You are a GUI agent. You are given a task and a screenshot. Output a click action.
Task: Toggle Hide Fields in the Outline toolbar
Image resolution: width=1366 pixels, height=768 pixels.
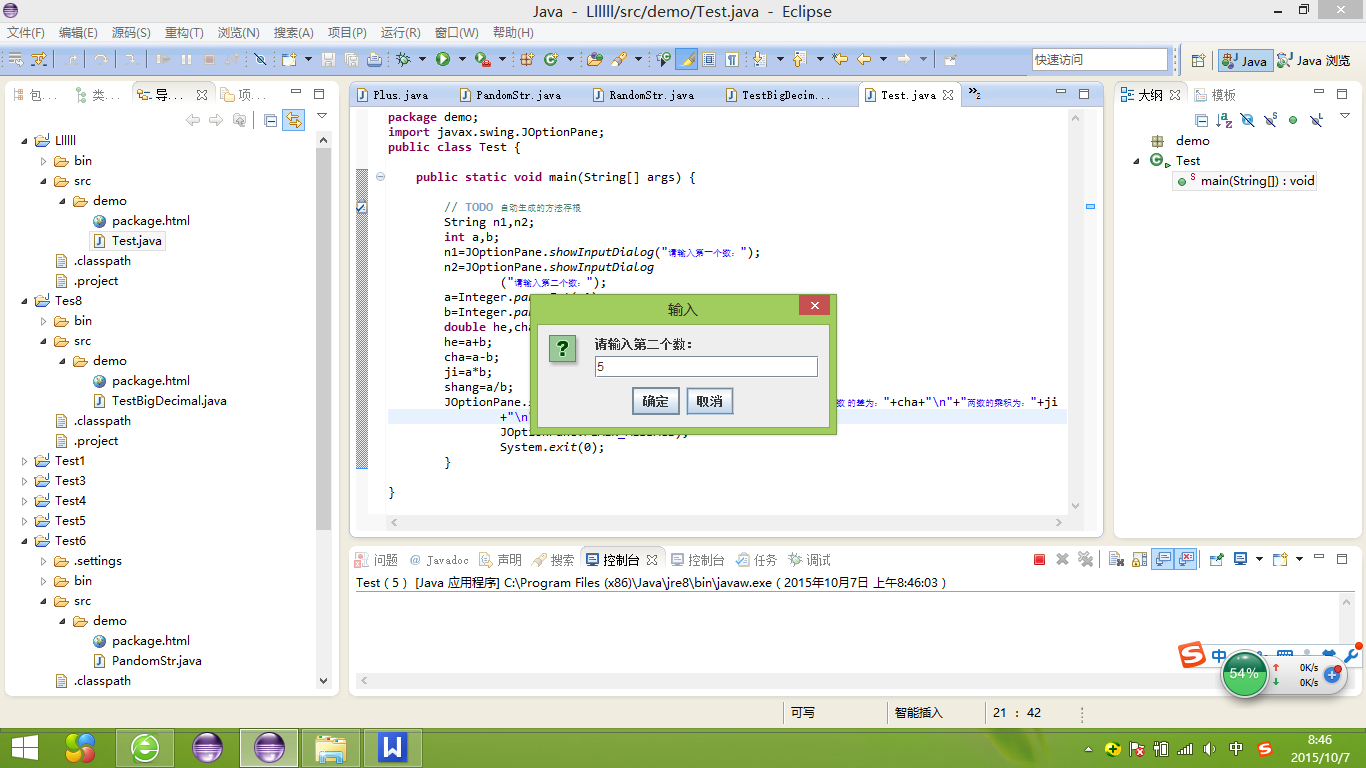click(x=1247, y=120)
